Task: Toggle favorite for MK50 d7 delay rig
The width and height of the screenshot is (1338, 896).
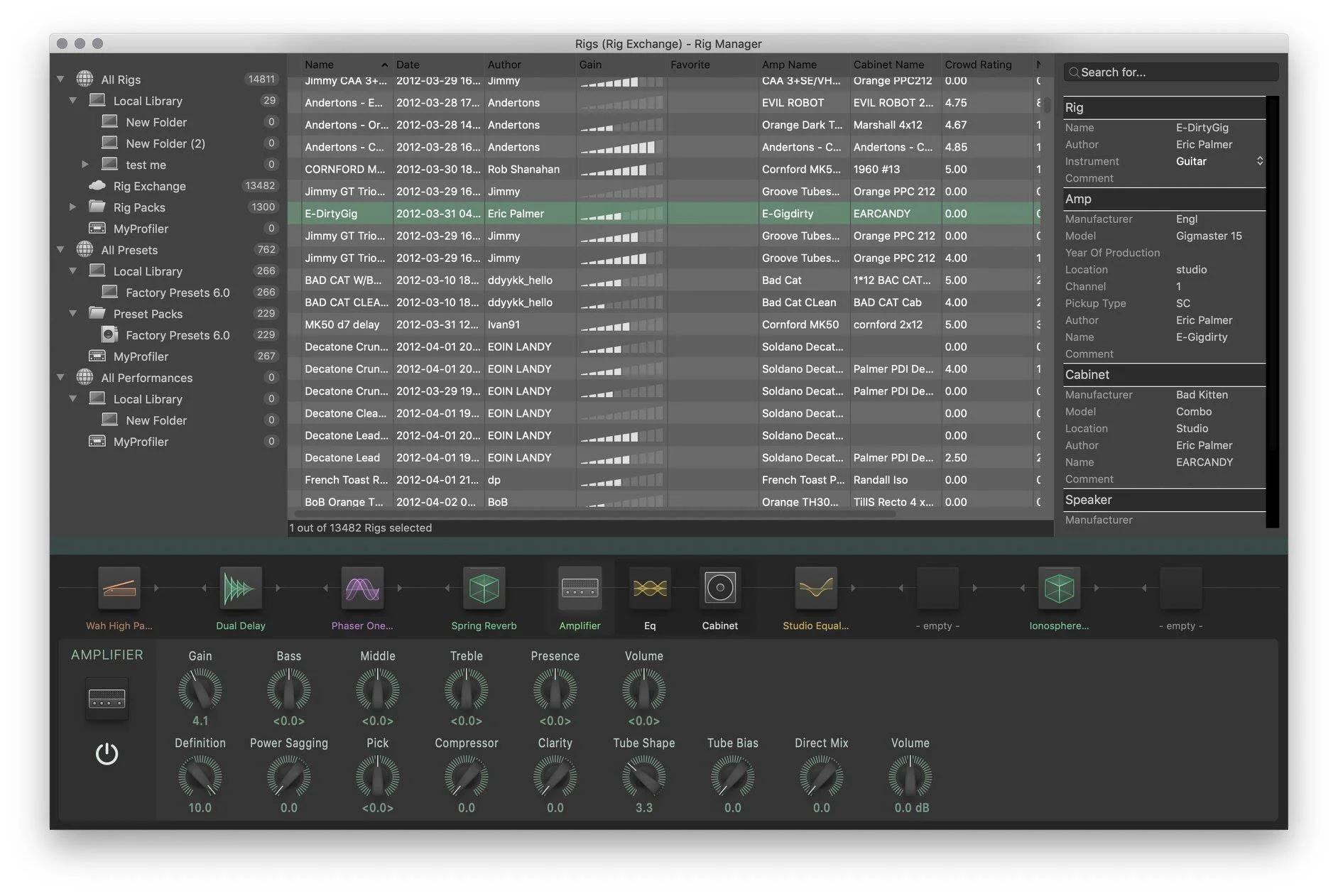Action: pyautogui.click(x=712, y=324)
